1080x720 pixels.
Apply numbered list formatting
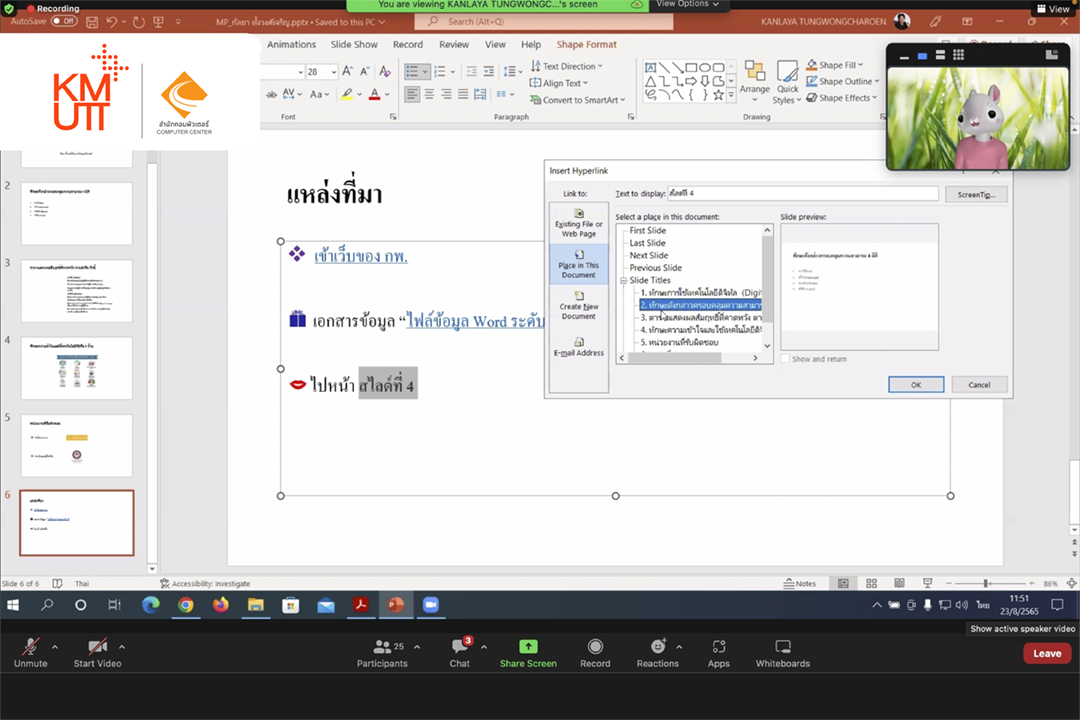pos(439,71)
